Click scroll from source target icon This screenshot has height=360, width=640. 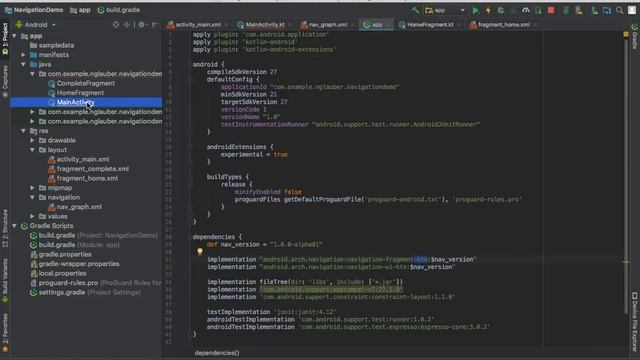pos(116,25)
